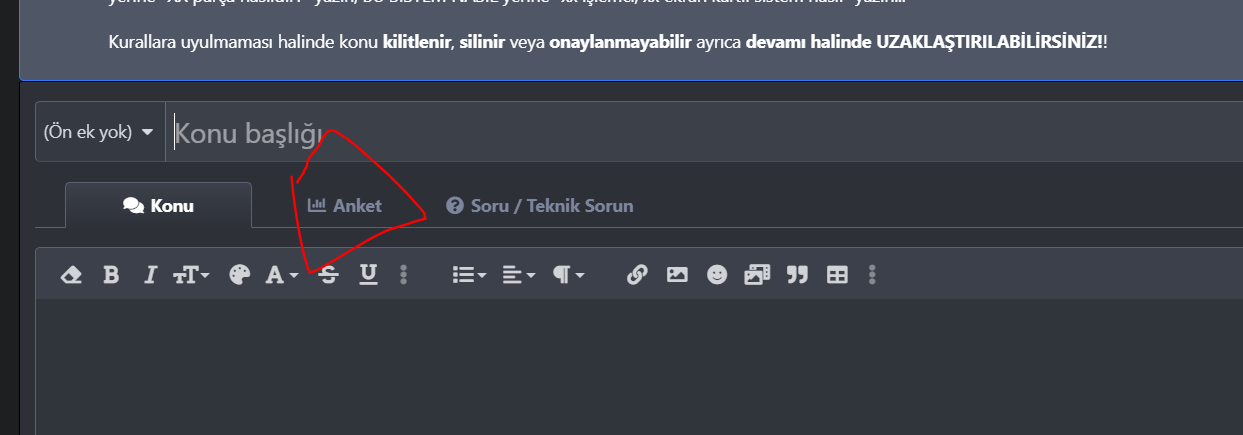1243x435 pixels.
Task: Click the eraser remove formatting icon
Action: pyautogui.click(x=71, y=275)
